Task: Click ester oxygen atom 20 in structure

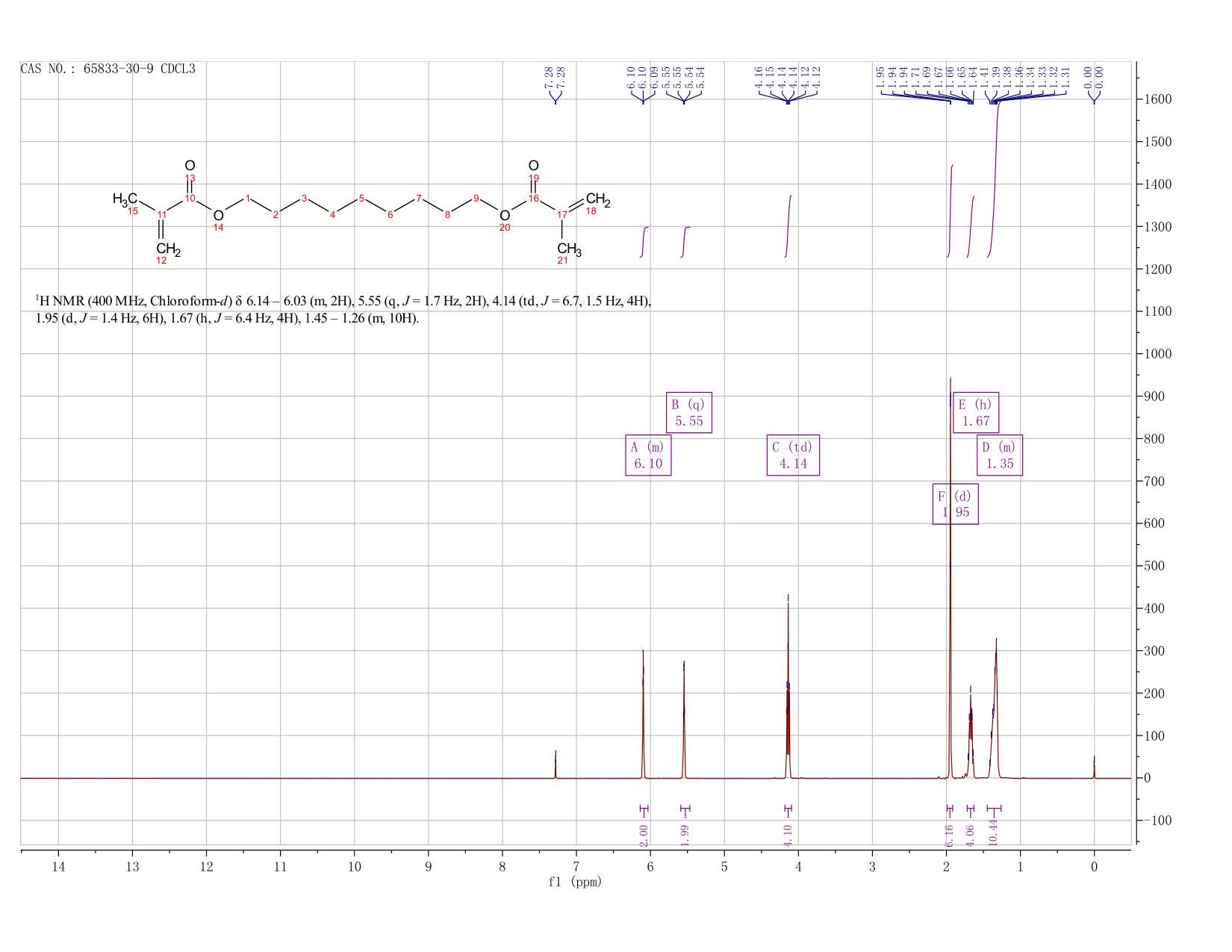Action: [x=505, y=216]
